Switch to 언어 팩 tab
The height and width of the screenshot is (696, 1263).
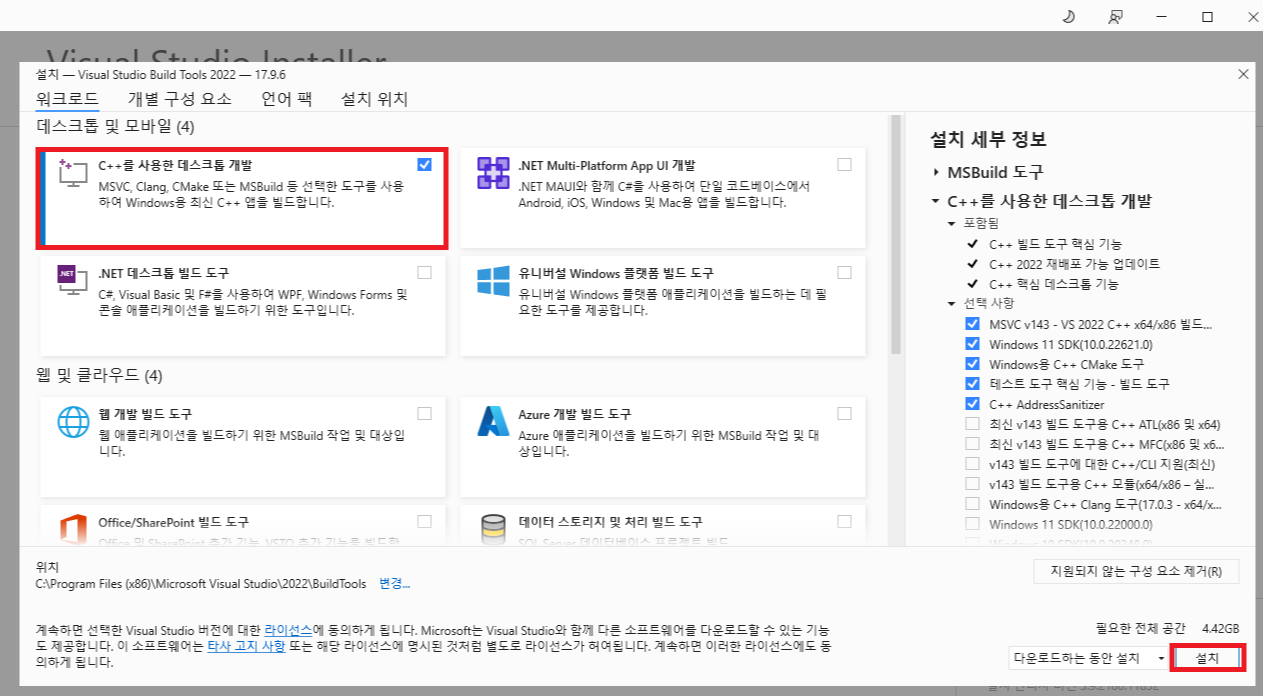[287, 99]
